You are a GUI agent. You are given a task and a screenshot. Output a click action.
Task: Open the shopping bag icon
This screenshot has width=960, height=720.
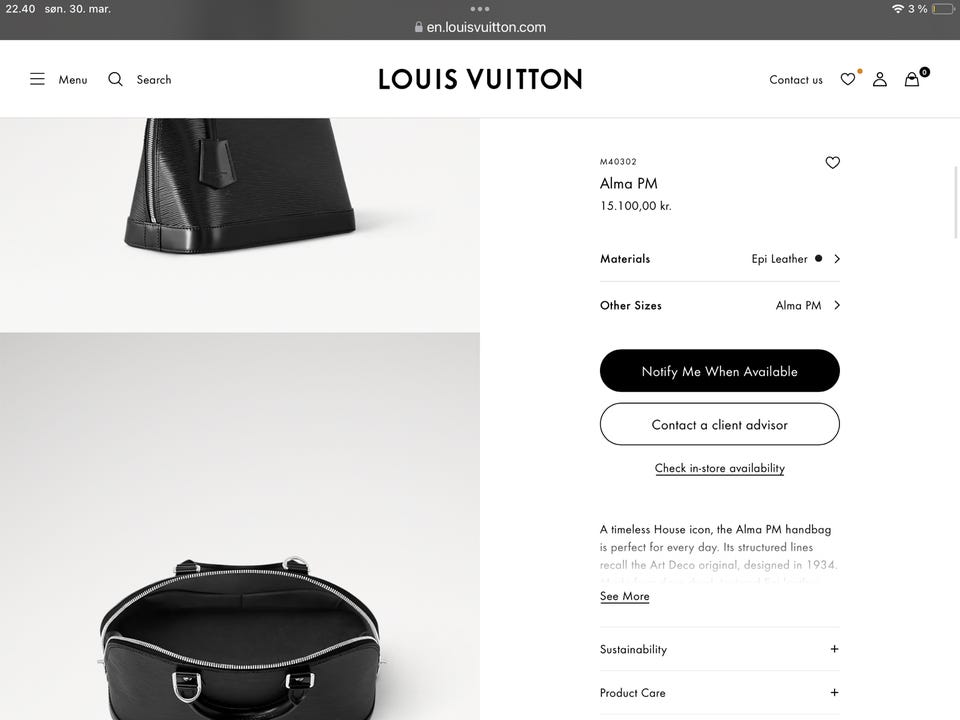[x=912, y=79]
